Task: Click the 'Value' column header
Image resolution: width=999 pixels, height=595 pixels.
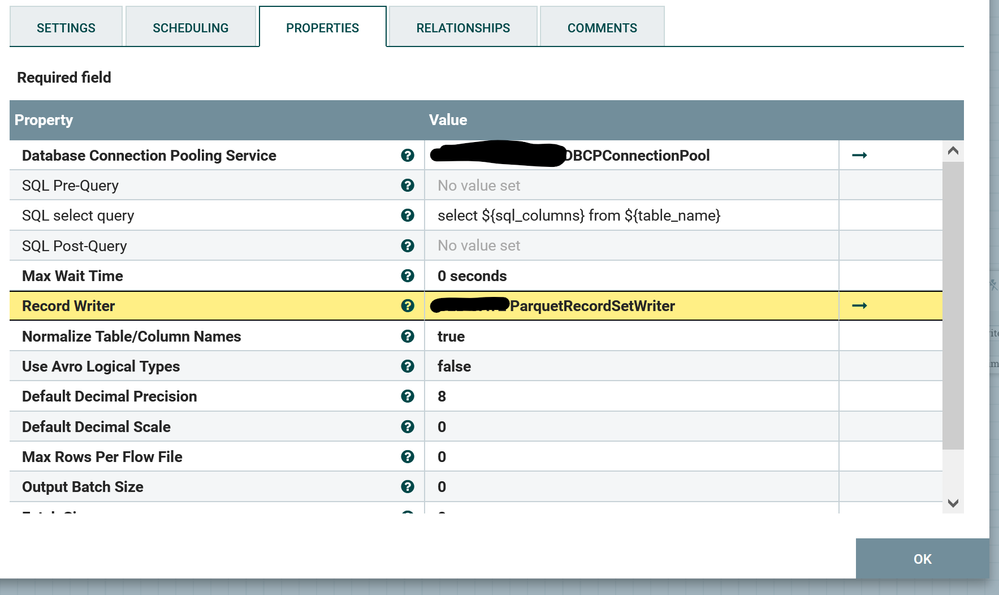Action: [448, 120]
